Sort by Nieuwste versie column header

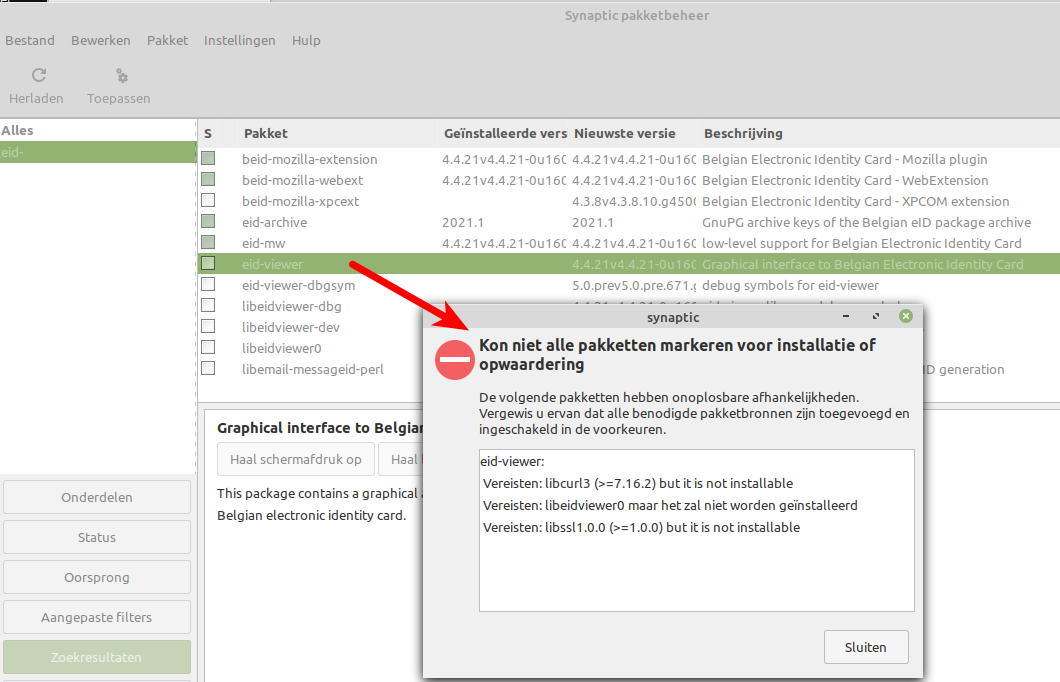(633, 134)
